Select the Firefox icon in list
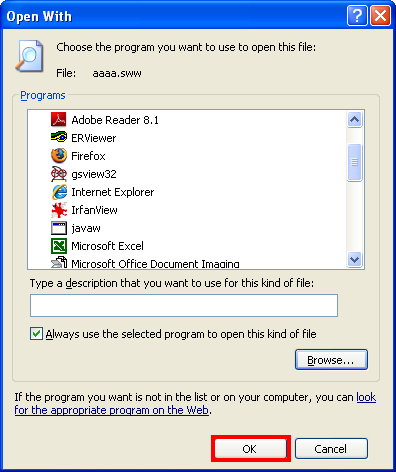Image resolution: width=396 pixels, height=472 pixels. click(x=59, y=156)
